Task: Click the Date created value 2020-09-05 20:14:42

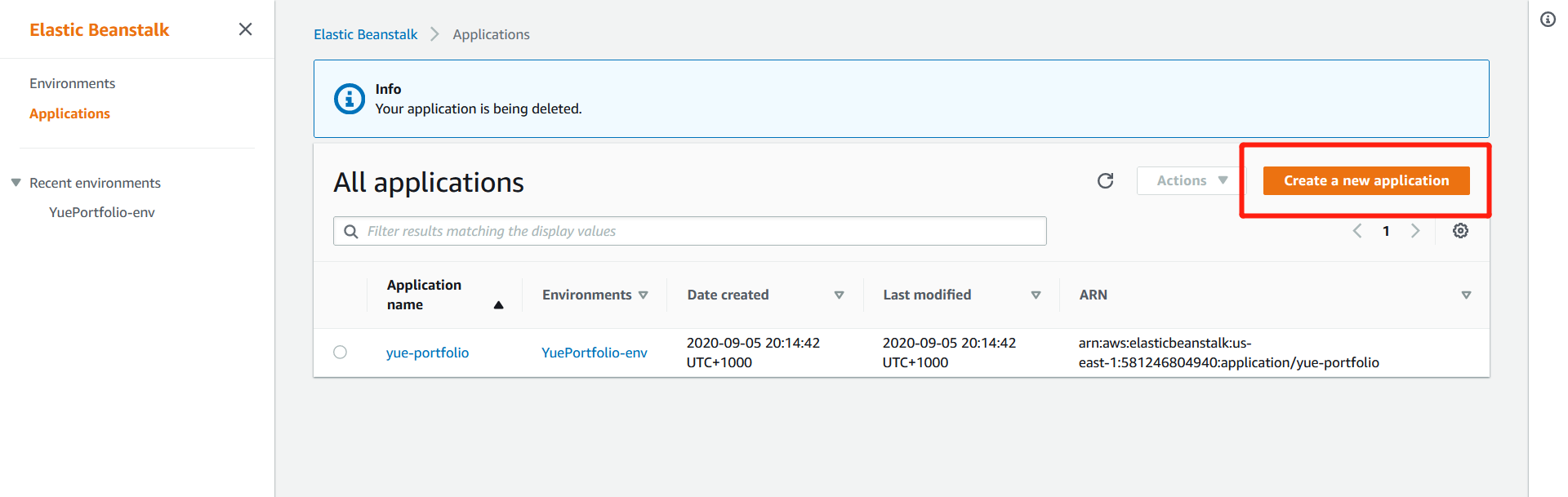Action: 753,353
